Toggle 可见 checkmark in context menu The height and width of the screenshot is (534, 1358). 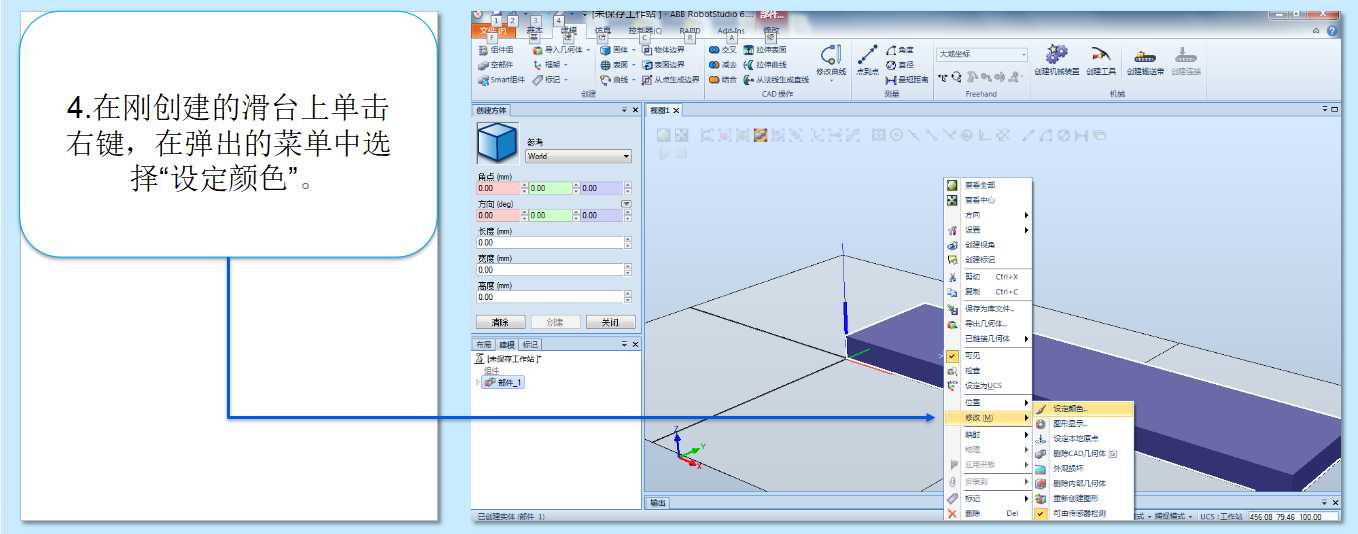tap(952, 355)
